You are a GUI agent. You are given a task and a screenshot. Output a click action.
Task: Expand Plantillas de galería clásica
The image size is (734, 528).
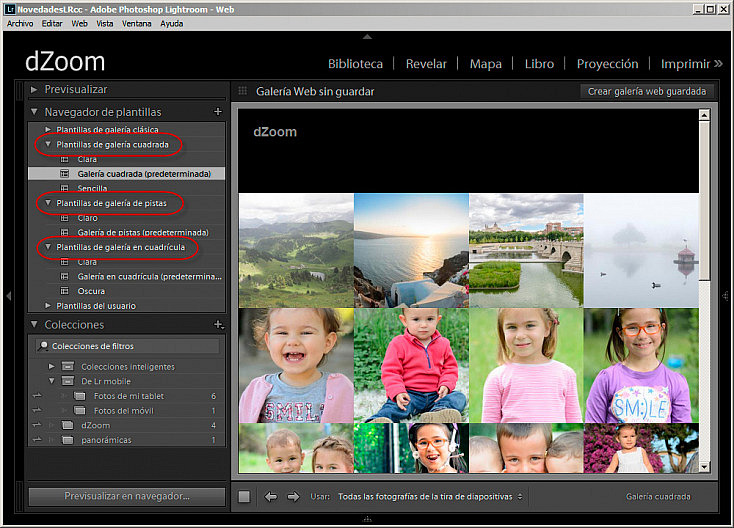[48, 129]
